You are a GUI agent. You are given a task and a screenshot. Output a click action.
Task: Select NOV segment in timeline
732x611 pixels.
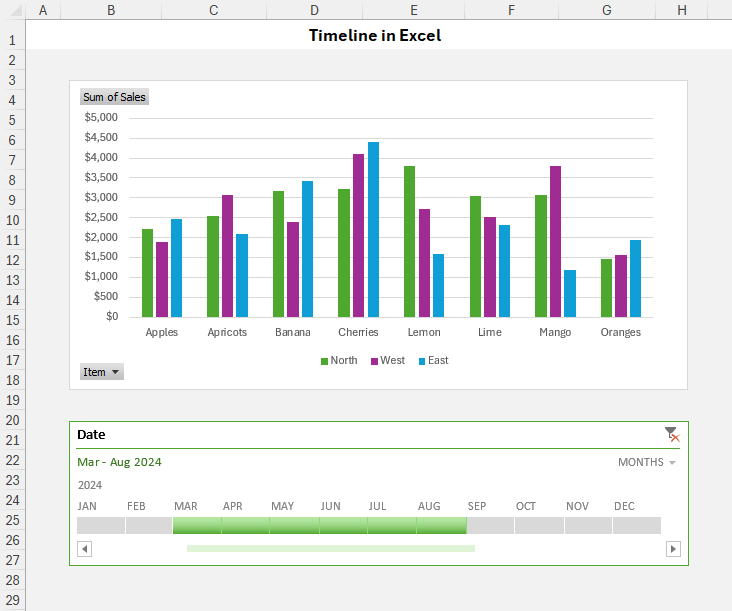[x=588, y=526]
